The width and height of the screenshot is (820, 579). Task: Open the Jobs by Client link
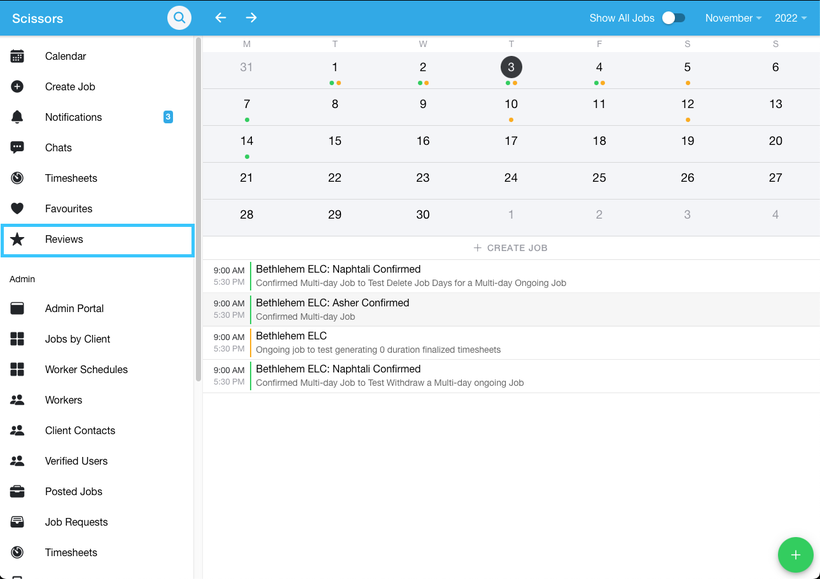[77, 339]
